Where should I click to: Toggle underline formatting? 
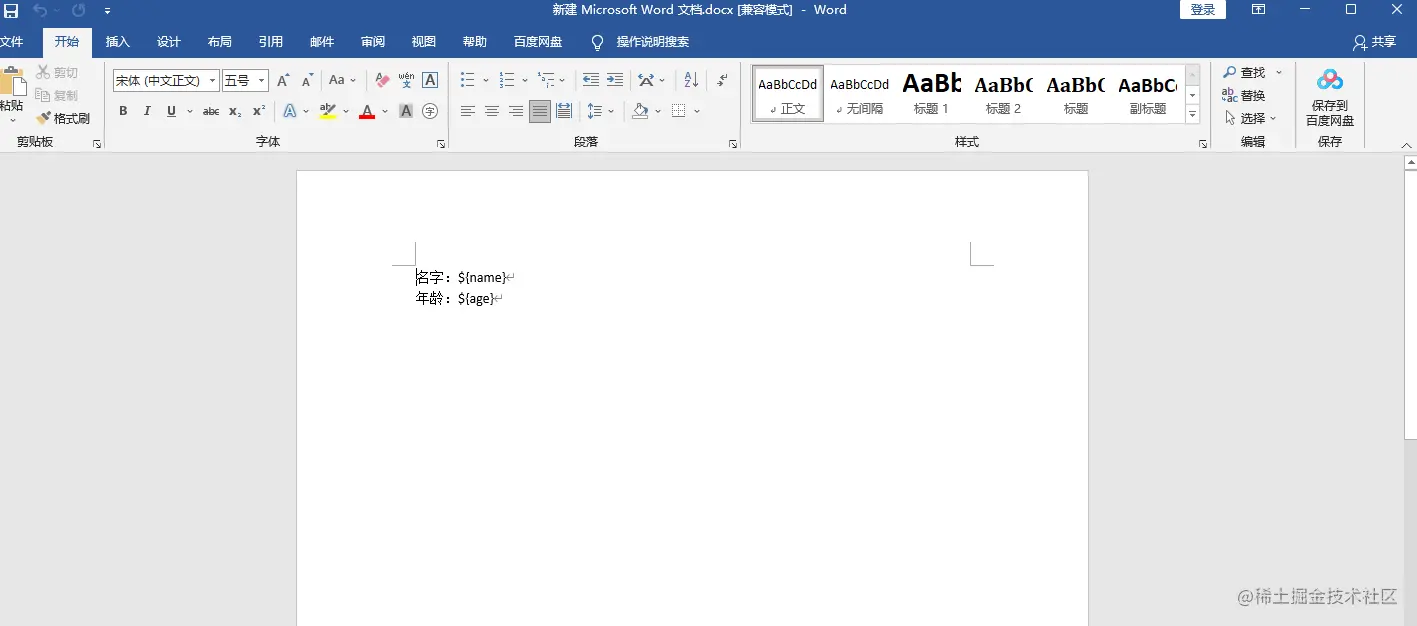pyautogui.click(x=172, y=111)
